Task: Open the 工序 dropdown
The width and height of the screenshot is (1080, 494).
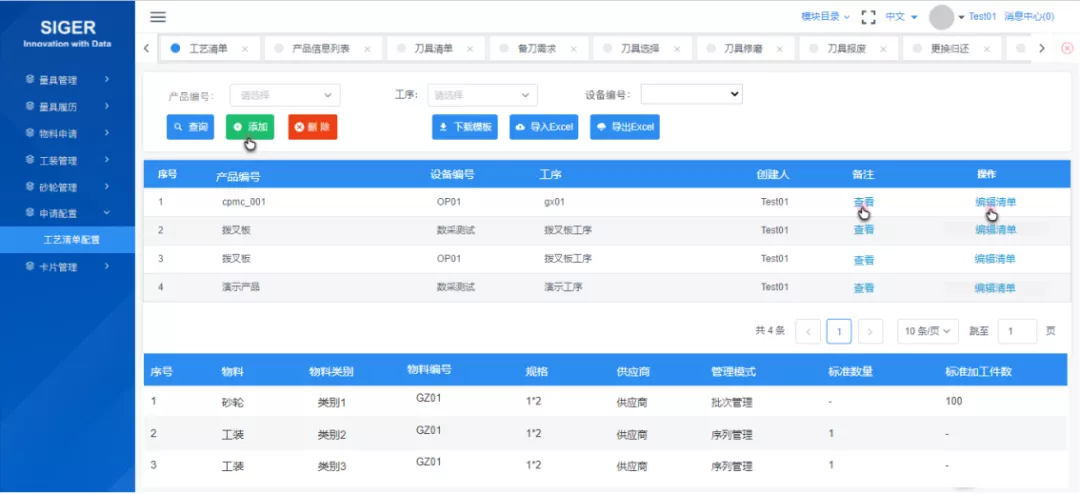Action: pos(482,95)
